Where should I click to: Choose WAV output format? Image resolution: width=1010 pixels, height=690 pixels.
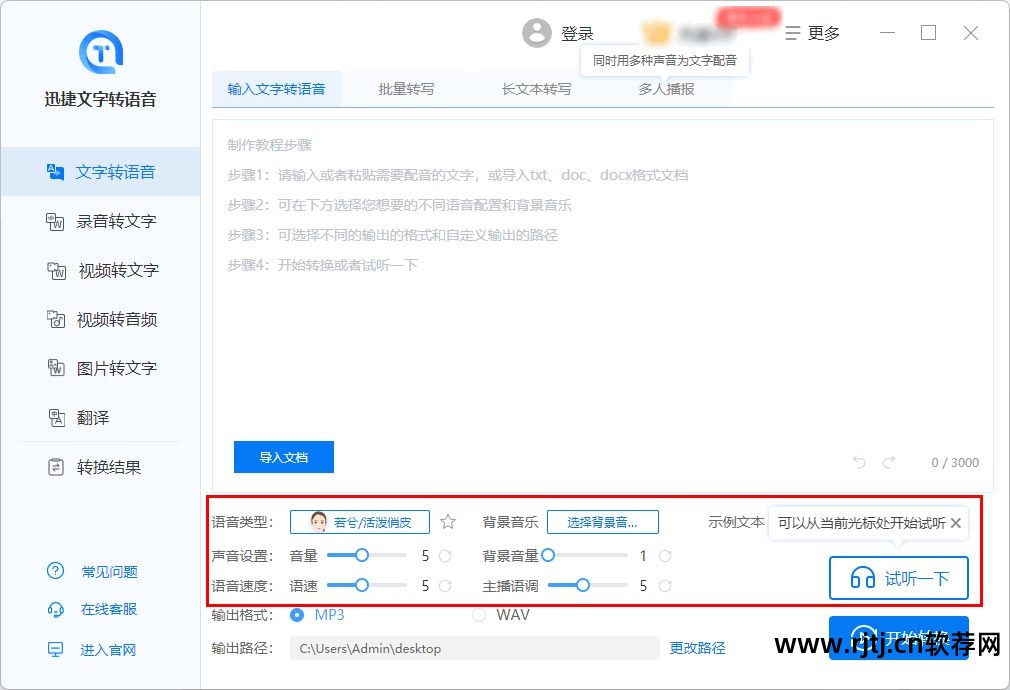pos(480,615)
